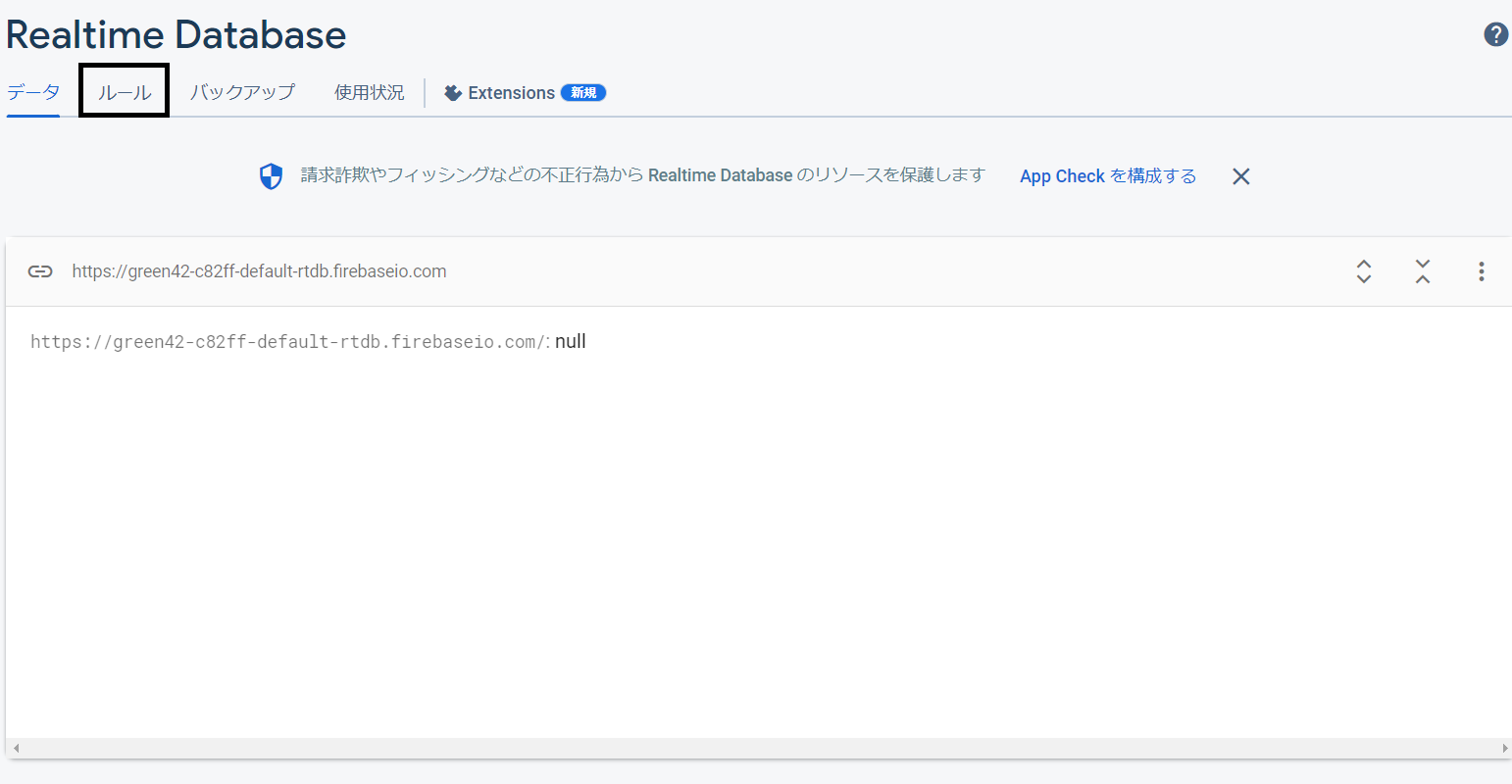Image resolution: width=1512 pixels, height=784 pixels.
Task: Click the App Check protection message text
Action: click(x=642, y=175)
